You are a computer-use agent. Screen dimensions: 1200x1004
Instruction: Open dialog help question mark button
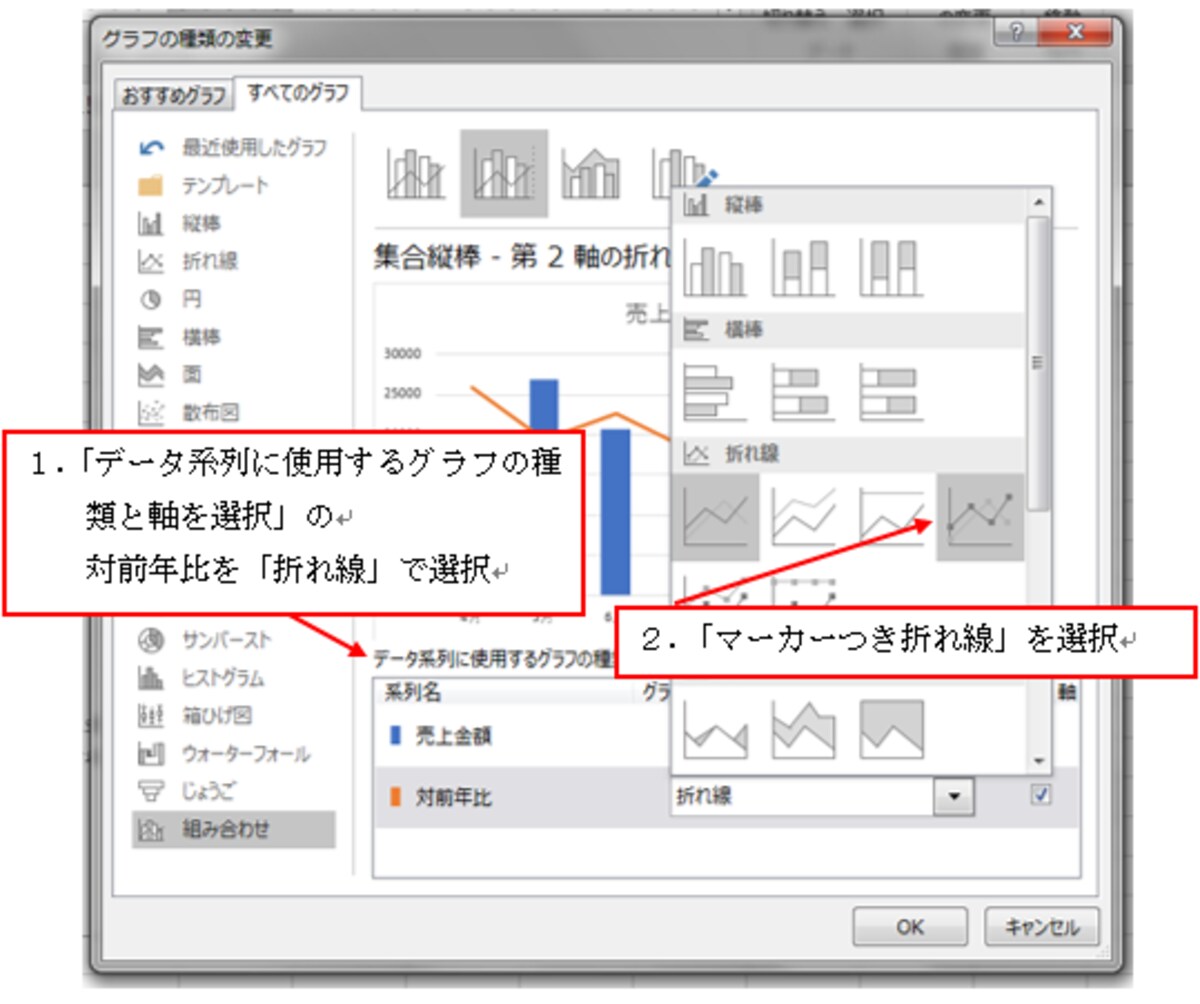pyautogui.click(x=1017, y=32)
